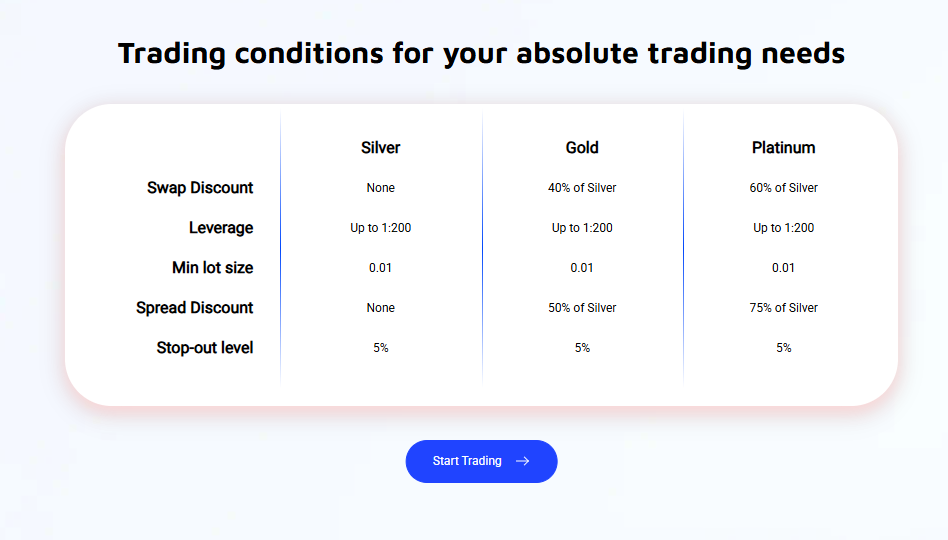Click the Stop-out level row label
The height and width of the screenshot is (540, 948).
[x=205, y=348]
